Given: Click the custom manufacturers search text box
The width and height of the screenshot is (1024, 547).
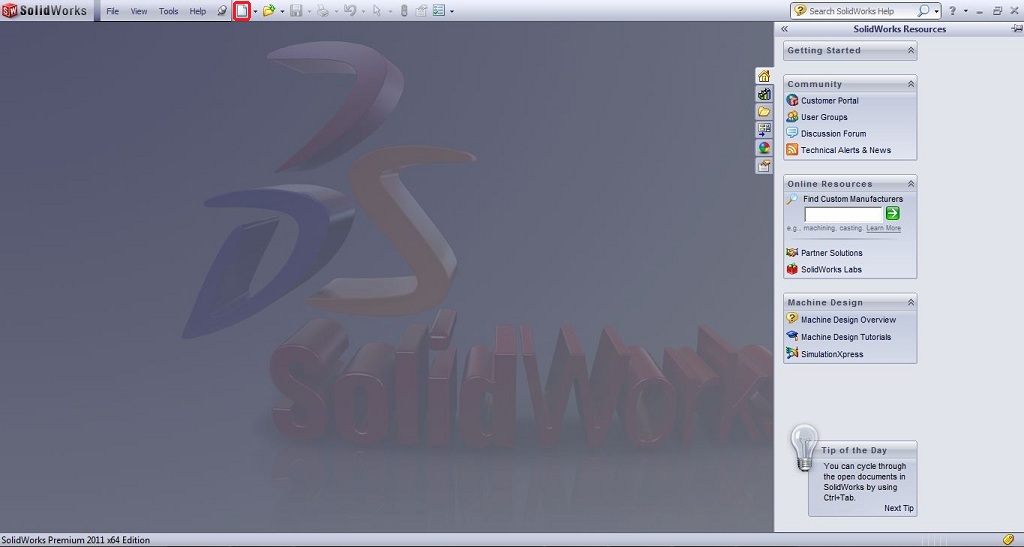Looking at the screenshot, I should (x=843, y=214).
